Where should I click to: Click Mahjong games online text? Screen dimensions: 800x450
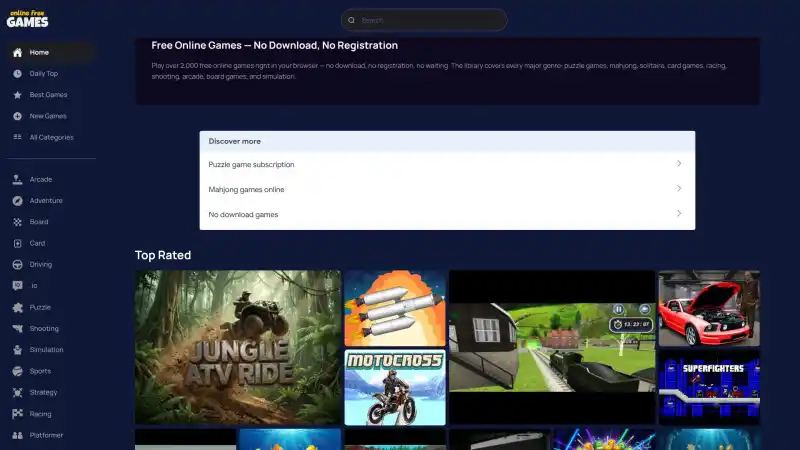[246, 189]
